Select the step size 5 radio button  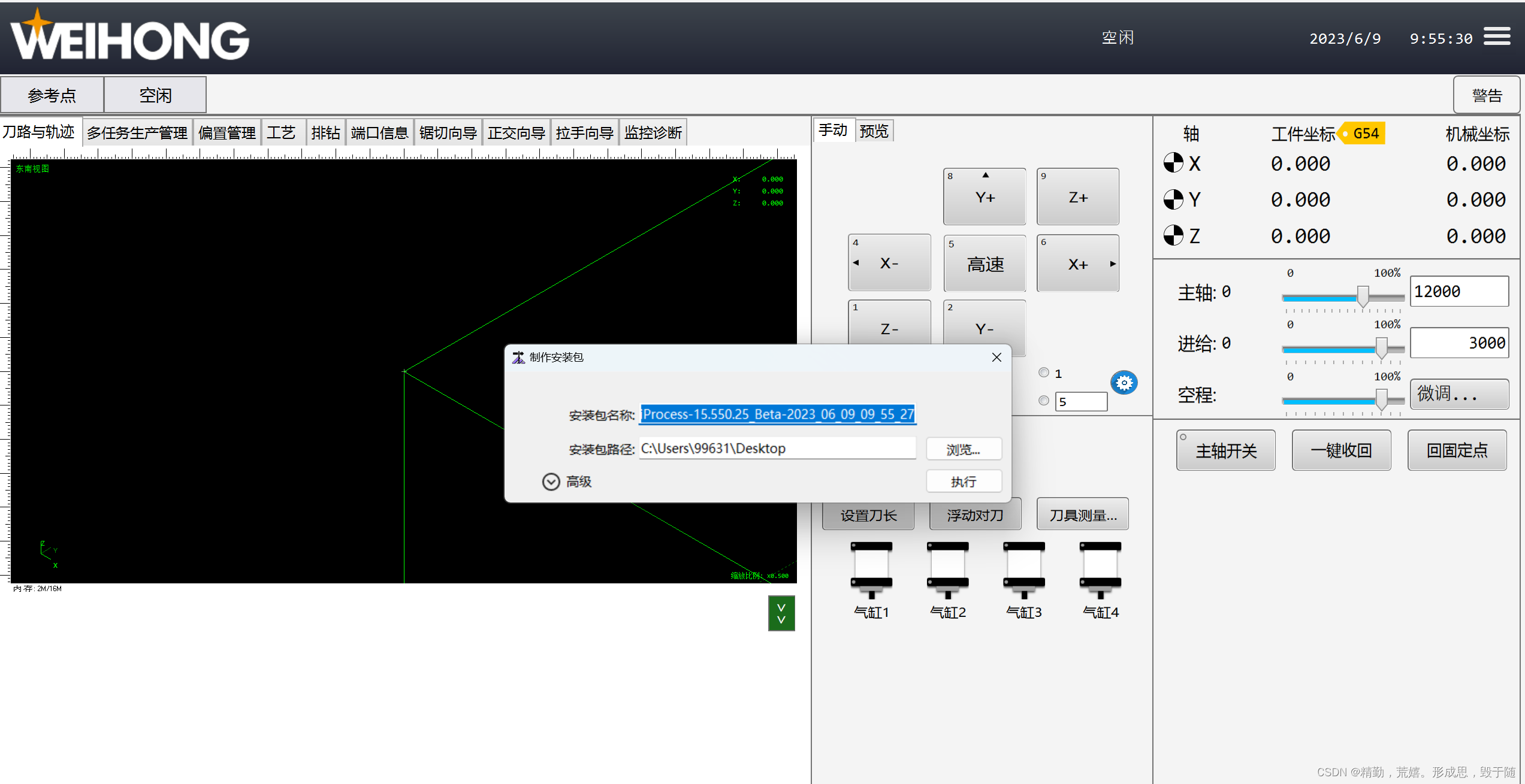(1044, 401)
